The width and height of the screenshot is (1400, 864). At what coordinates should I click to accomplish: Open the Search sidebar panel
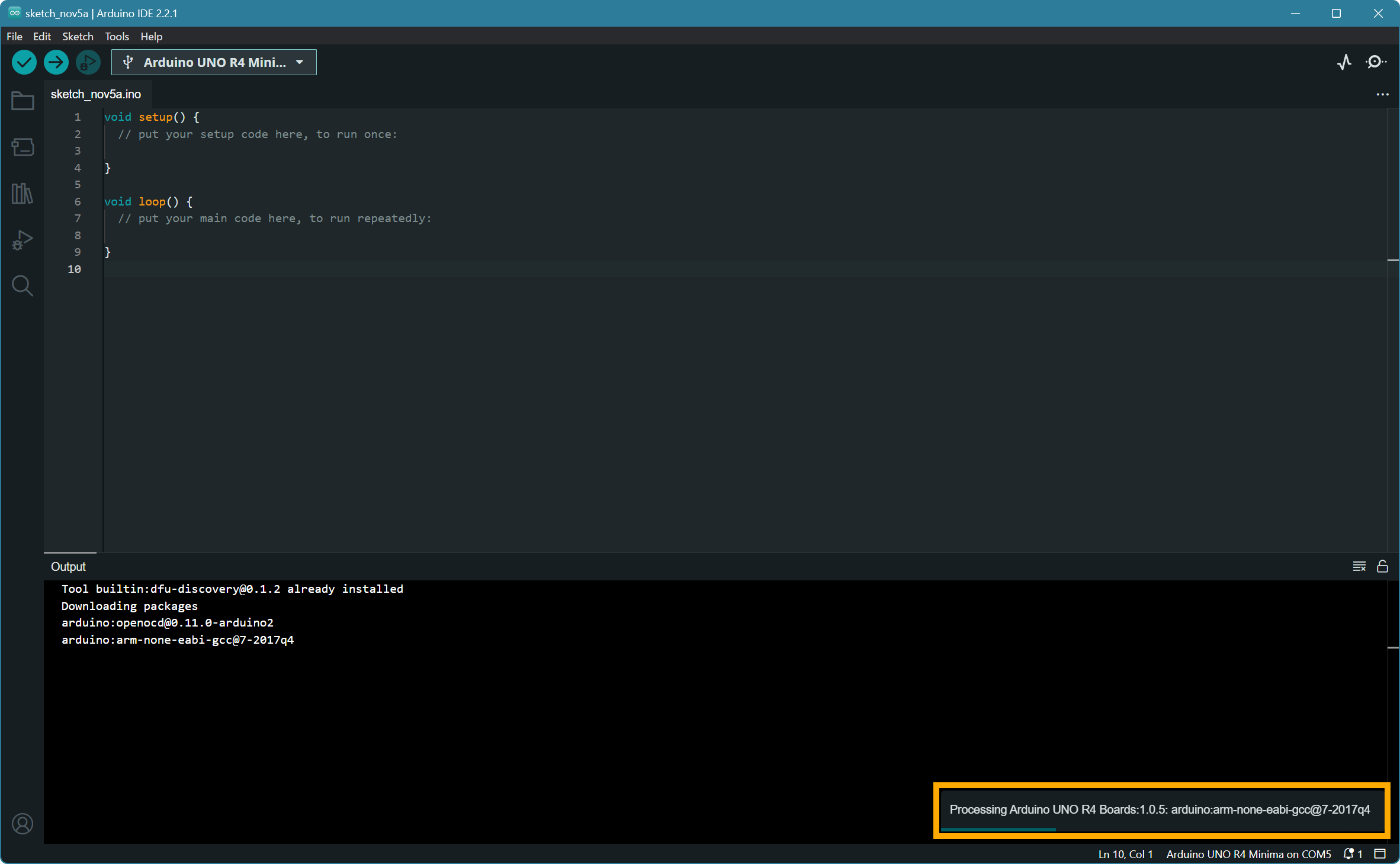(23, 286)
